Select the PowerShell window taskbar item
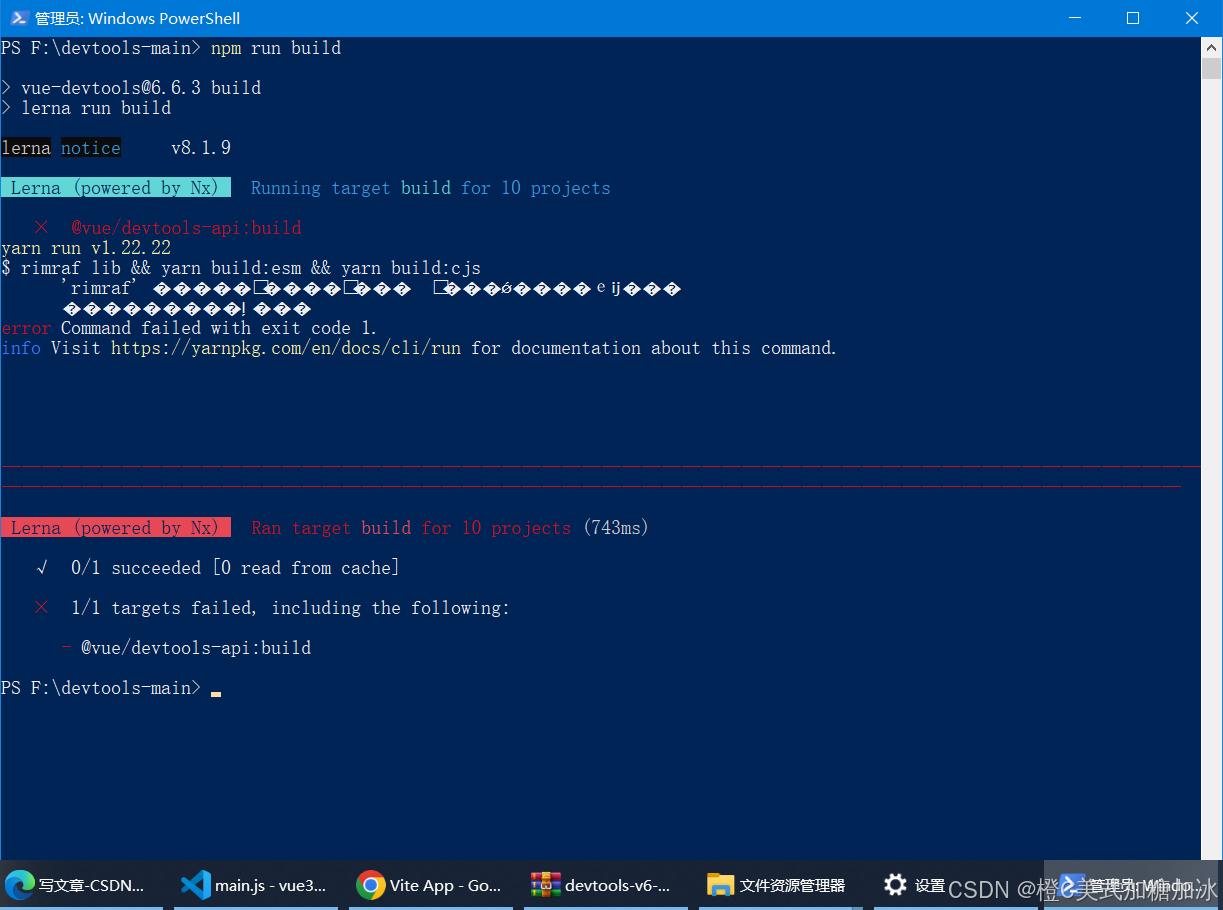The image size is (1223, 910). coord(1133,885)
